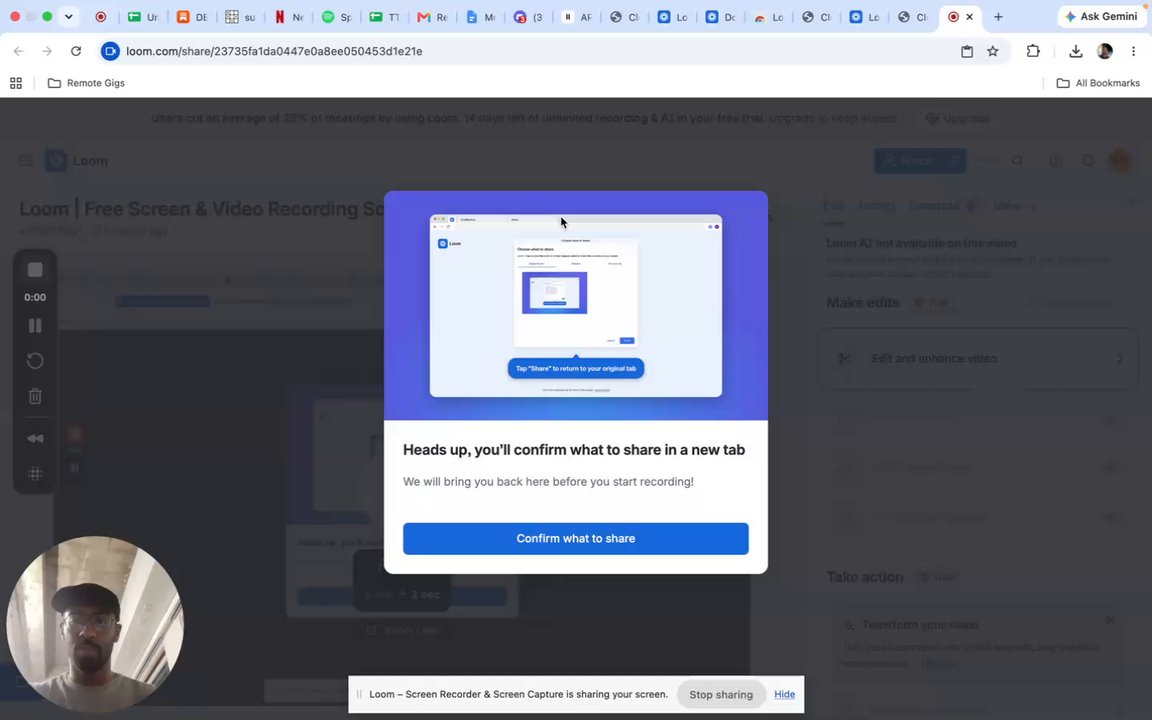Close the active Loom recording tab
The image size is (1152, 720).
970,16
